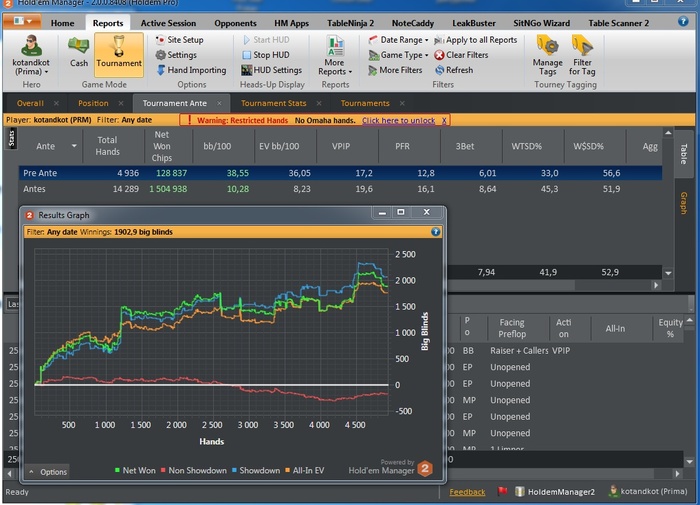Open the NoteCaddy tab
The width and height of the screenshot is (700, 505).
coord(412,23)
